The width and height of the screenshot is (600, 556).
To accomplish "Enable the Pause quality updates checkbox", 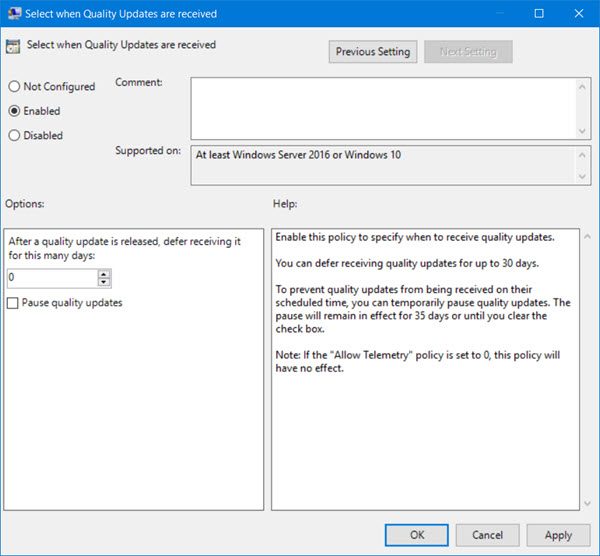I will coord(13,302).
